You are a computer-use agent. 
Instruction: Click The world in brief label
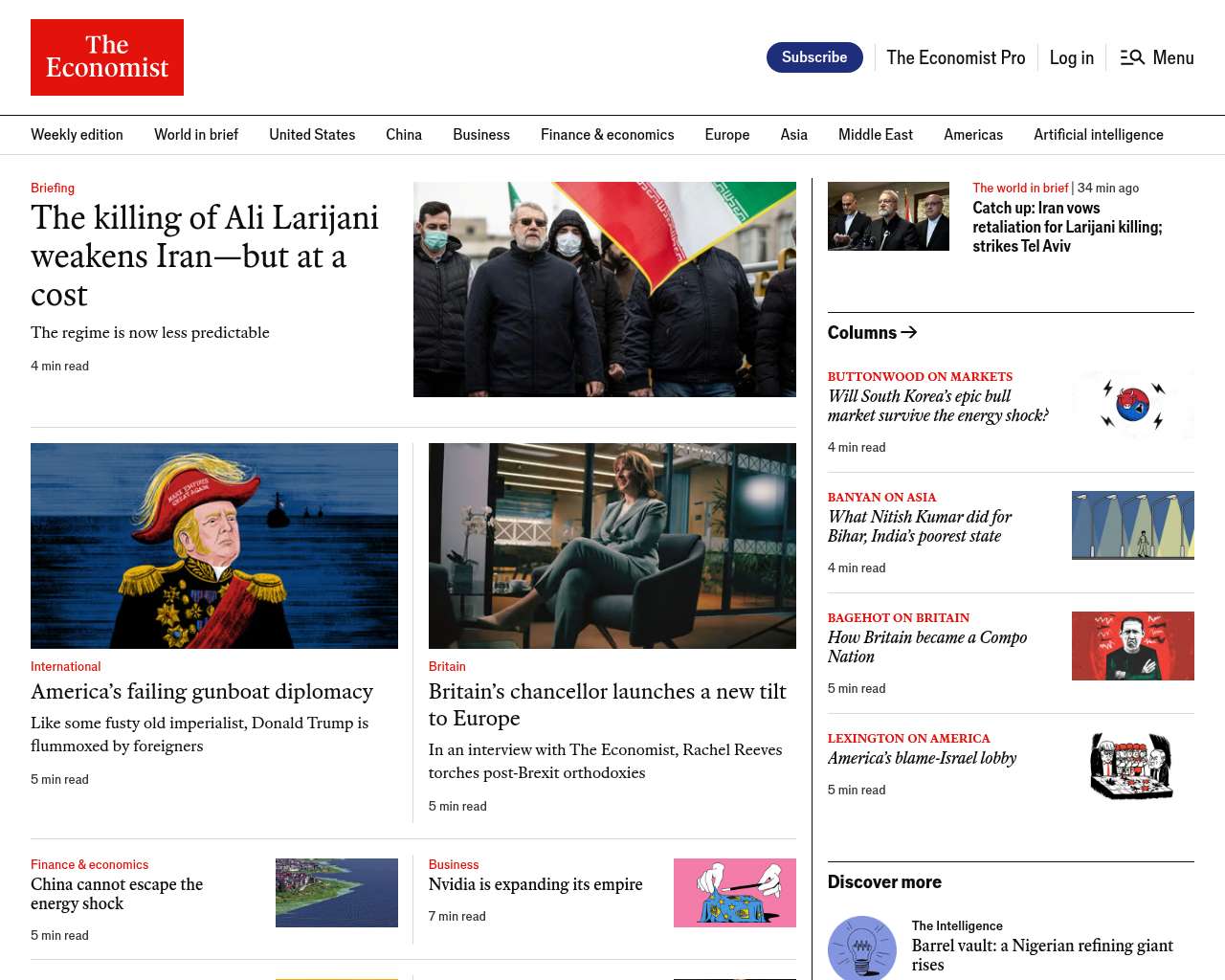tap(1020, 188)
